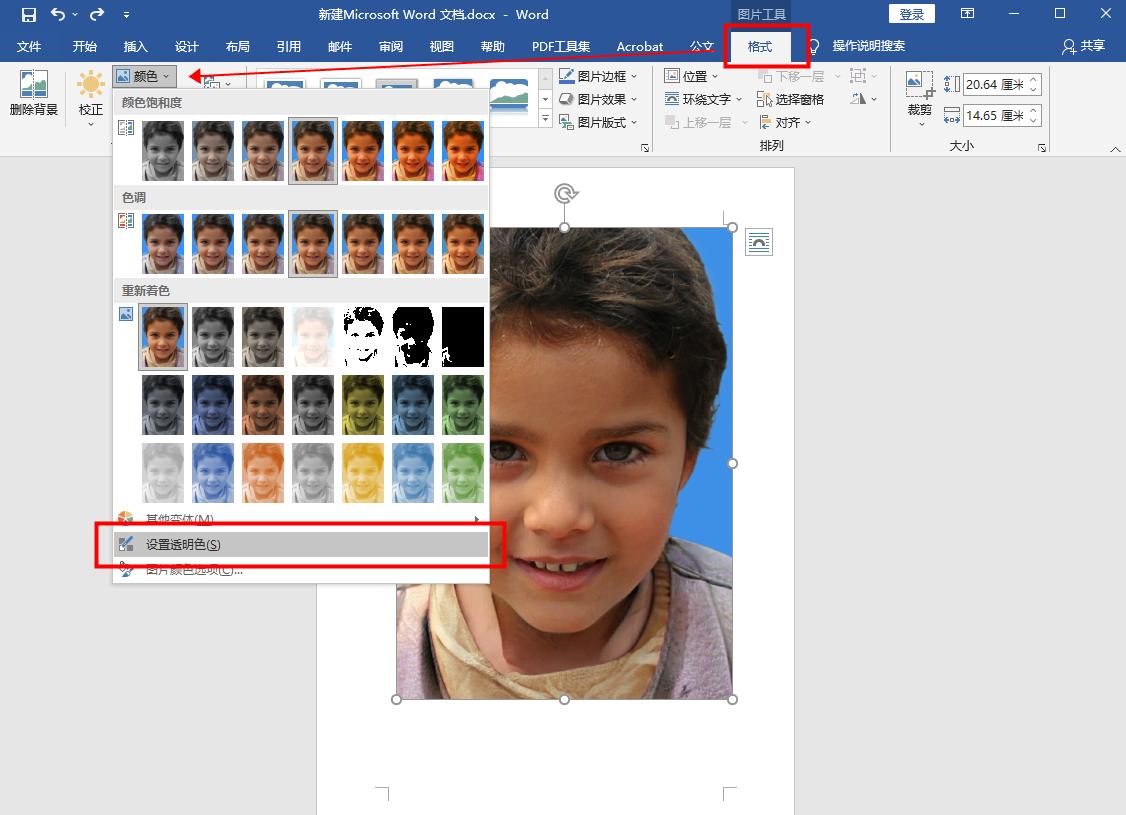Click the Share (共享) button
This screenshot has width=1126, height=815.
click(1084, 47)
